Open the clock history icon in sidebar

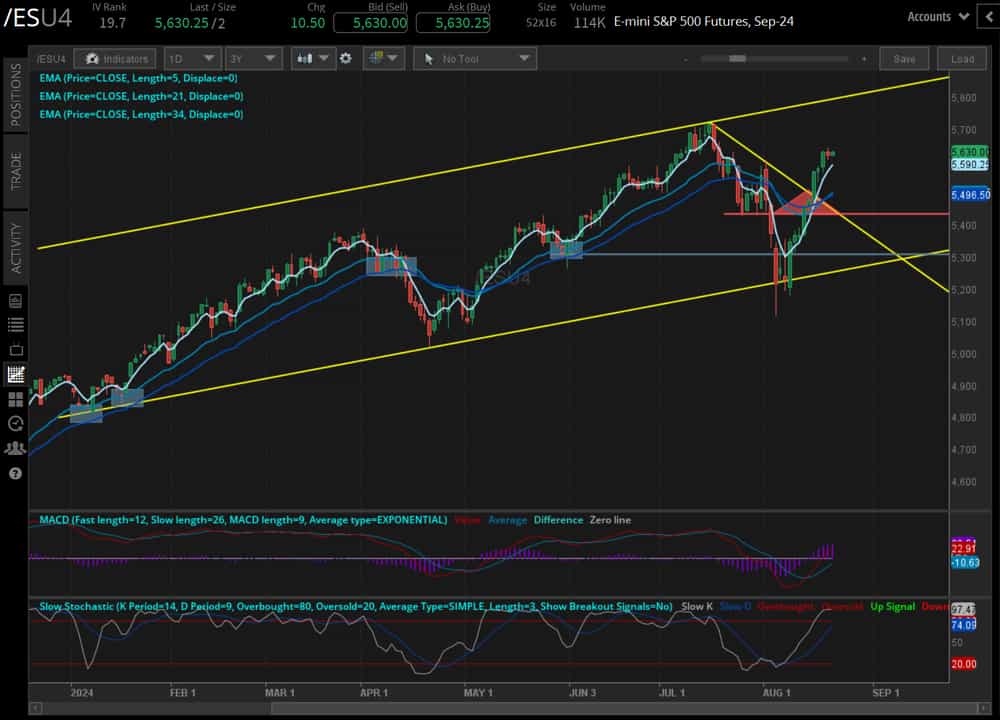pyautogui.click(x=15, y=424)
